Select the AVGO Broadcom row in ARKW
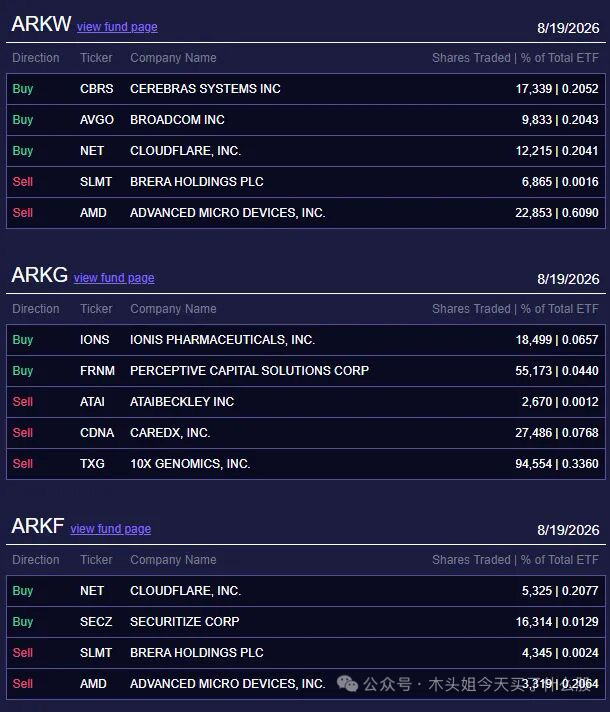 coord(306,120)
